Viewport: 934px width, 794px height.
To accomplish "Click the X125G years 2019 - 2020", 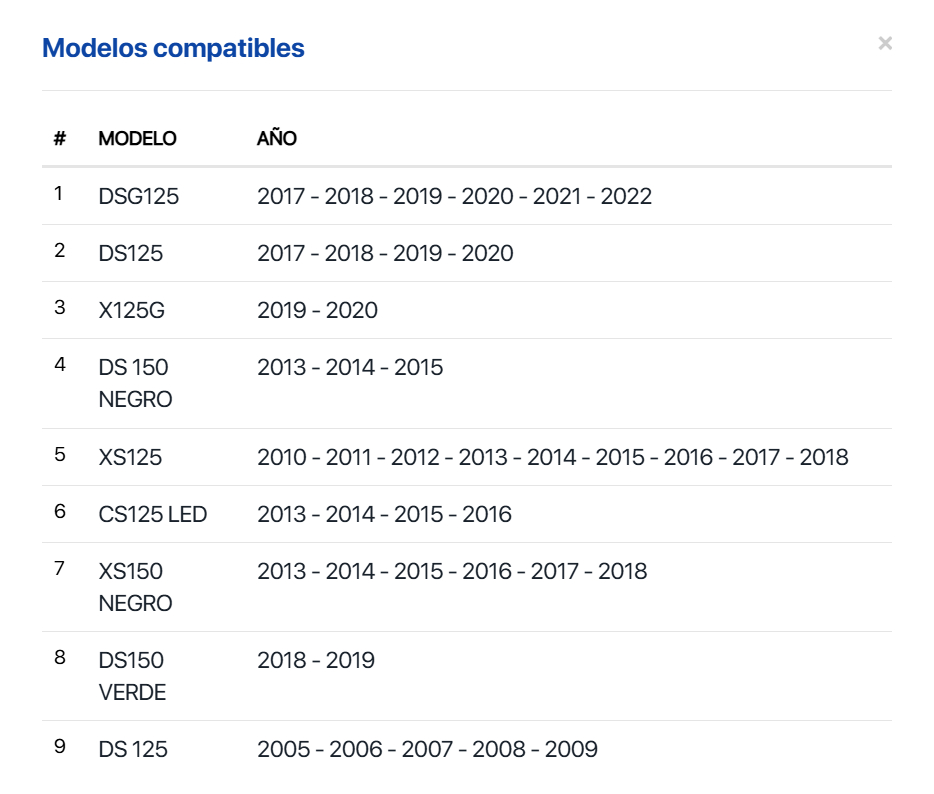I will (x=317, y=310).
